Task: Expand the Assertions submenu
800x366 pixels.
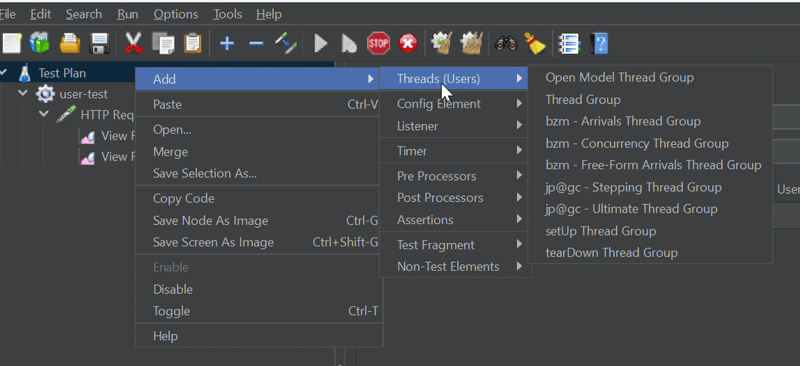Action: [x=455, y=219]
